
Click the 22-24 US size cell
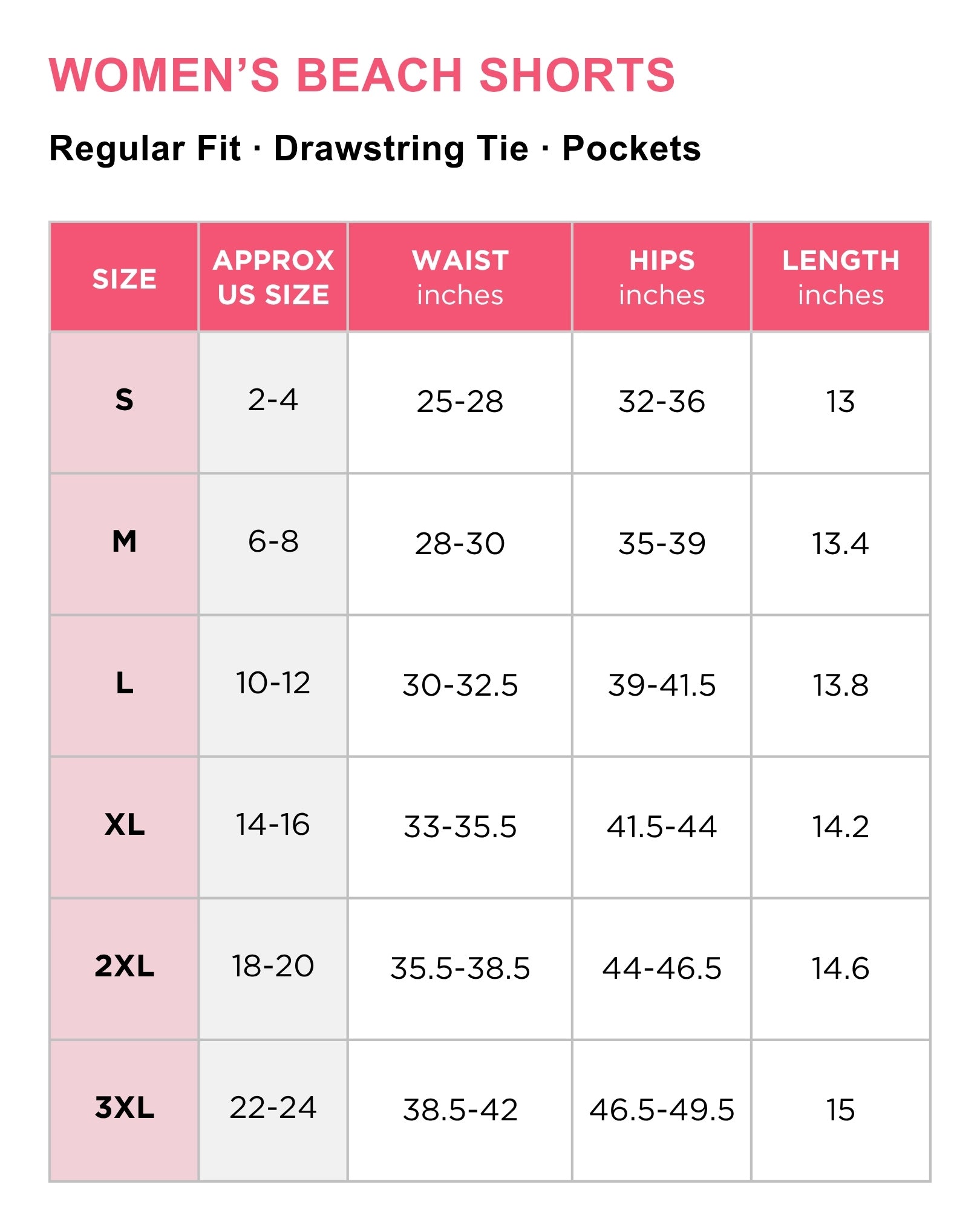(273, 1110)
